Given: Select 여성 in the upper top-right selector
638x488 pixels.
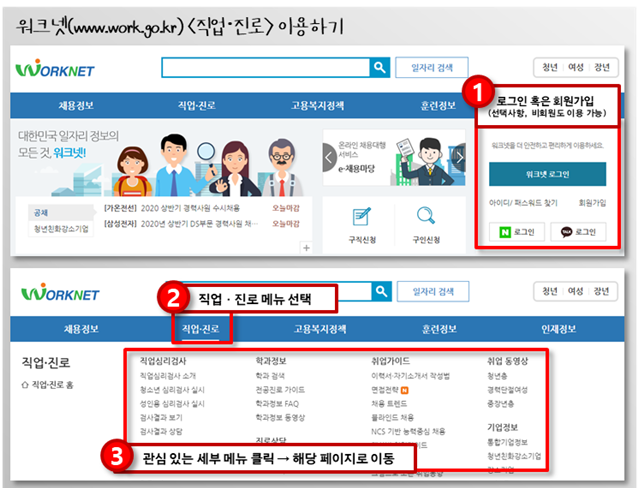Looking at the screenshot, I should (x=576, y=67).
